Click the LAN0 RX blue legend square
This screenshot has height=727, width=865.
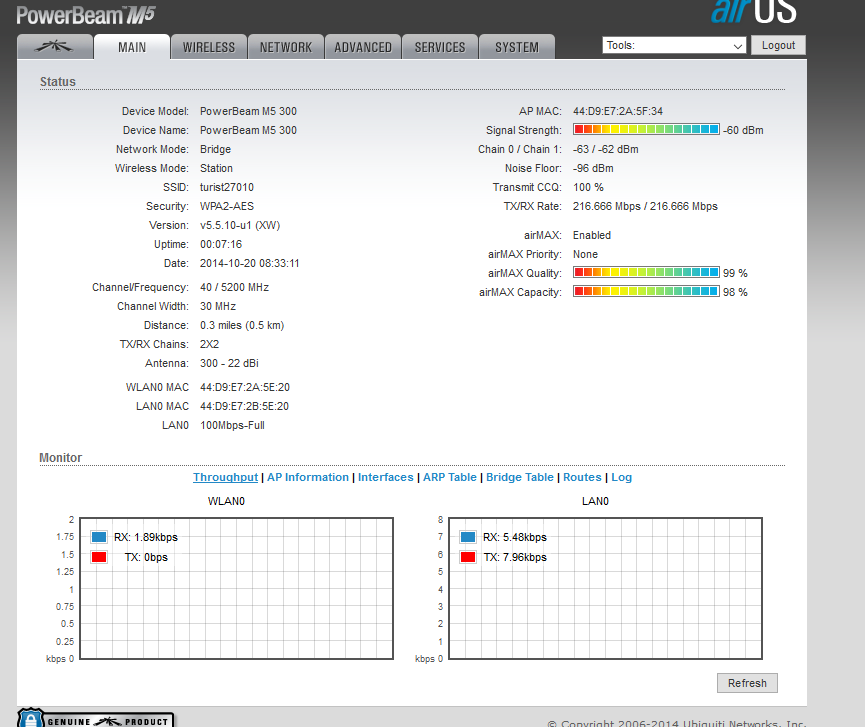[468, 537]
